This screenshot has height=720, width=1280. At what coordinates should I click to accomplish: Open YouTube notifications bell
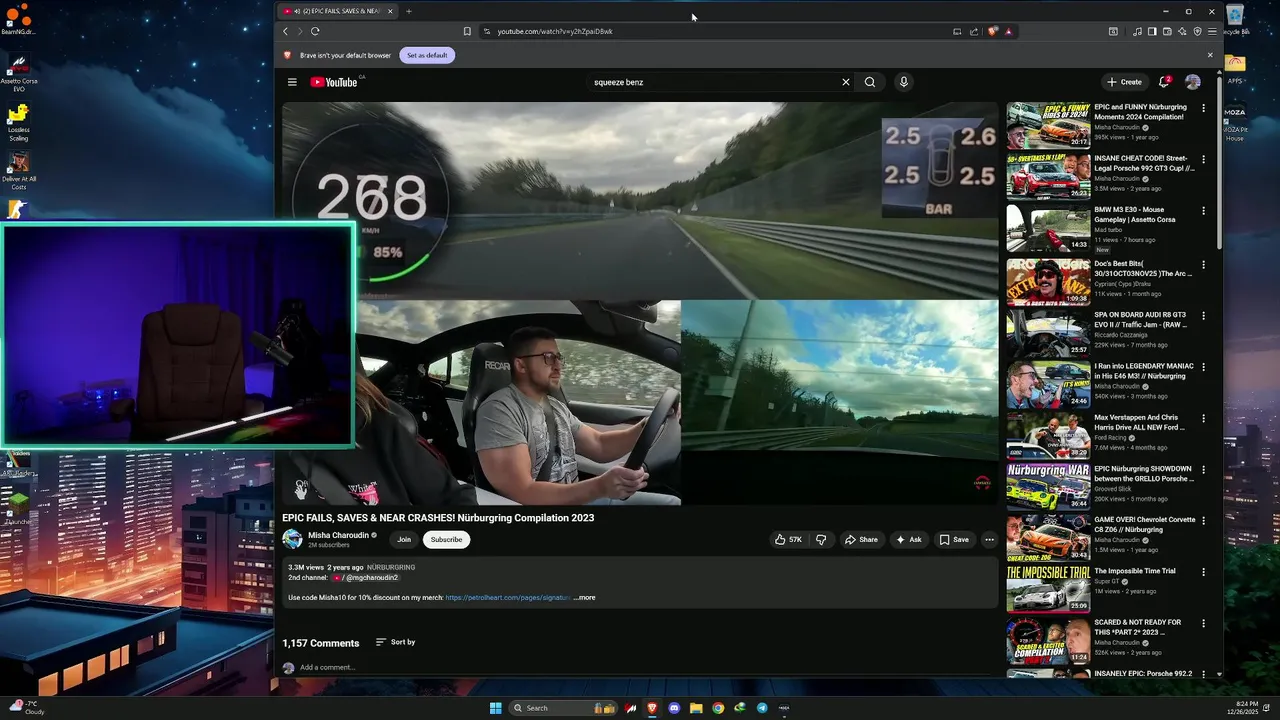click(1164, 82)
